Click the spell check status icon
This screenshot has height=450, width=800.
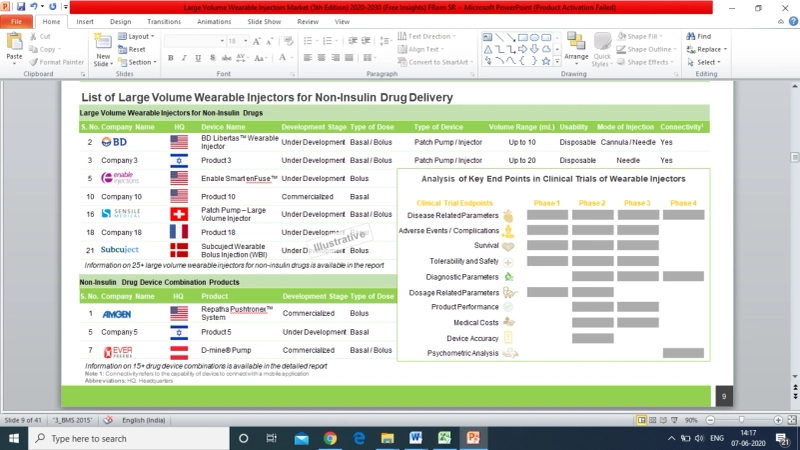coord(108,420)
